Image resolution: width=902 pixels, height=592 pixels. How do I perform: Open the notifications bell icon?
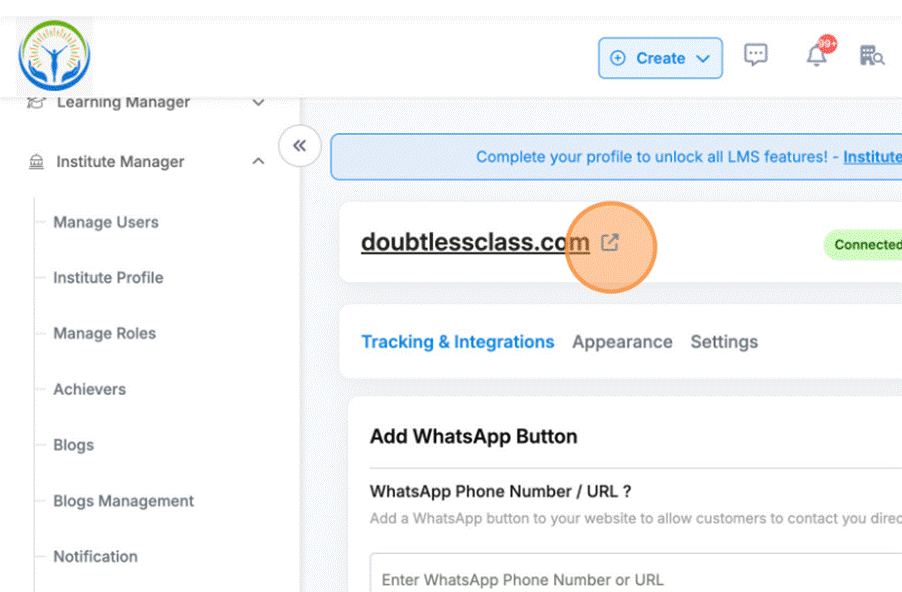click(x=817, y=56)
